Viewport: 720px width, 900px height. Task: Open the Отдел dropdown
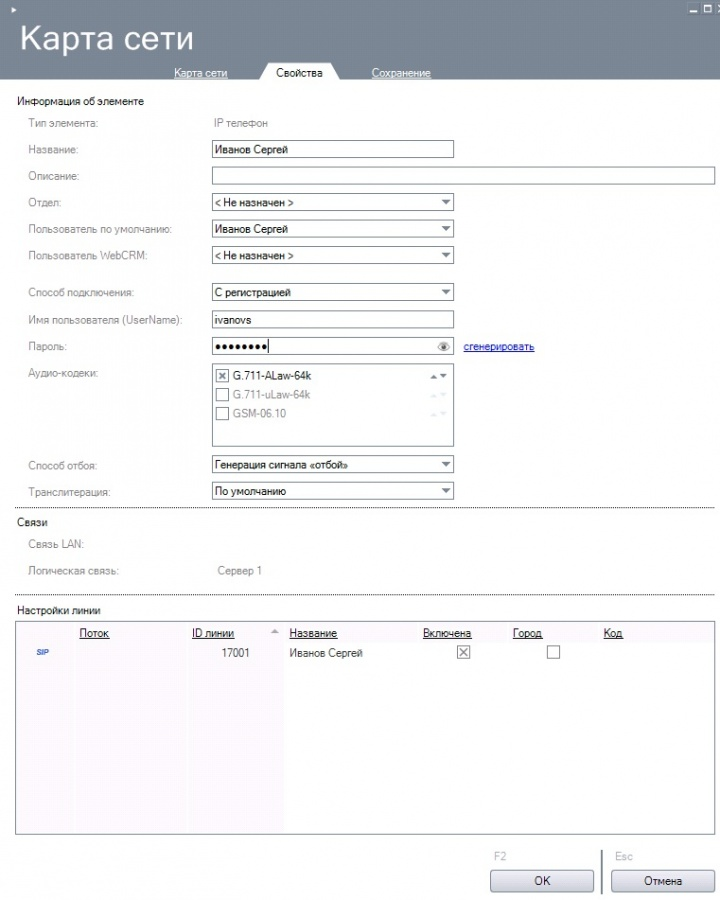click(x=446, y=202)
